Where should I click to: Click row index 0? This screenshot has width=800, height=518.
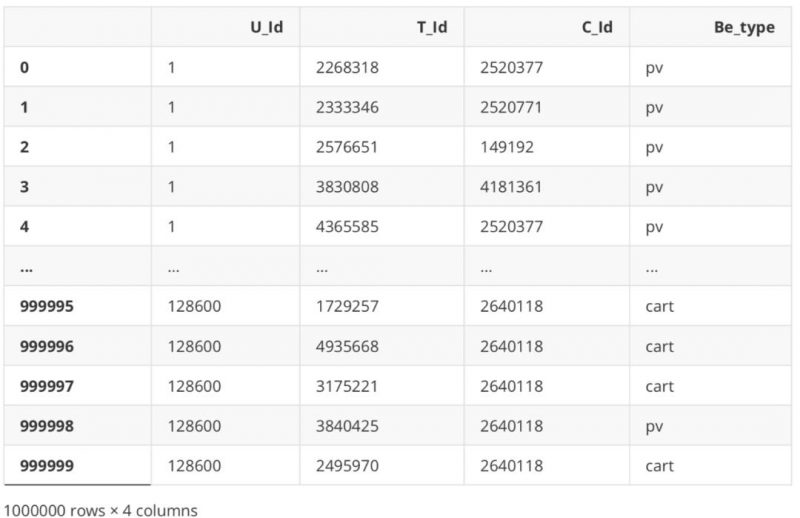click(x=24, y=67)
